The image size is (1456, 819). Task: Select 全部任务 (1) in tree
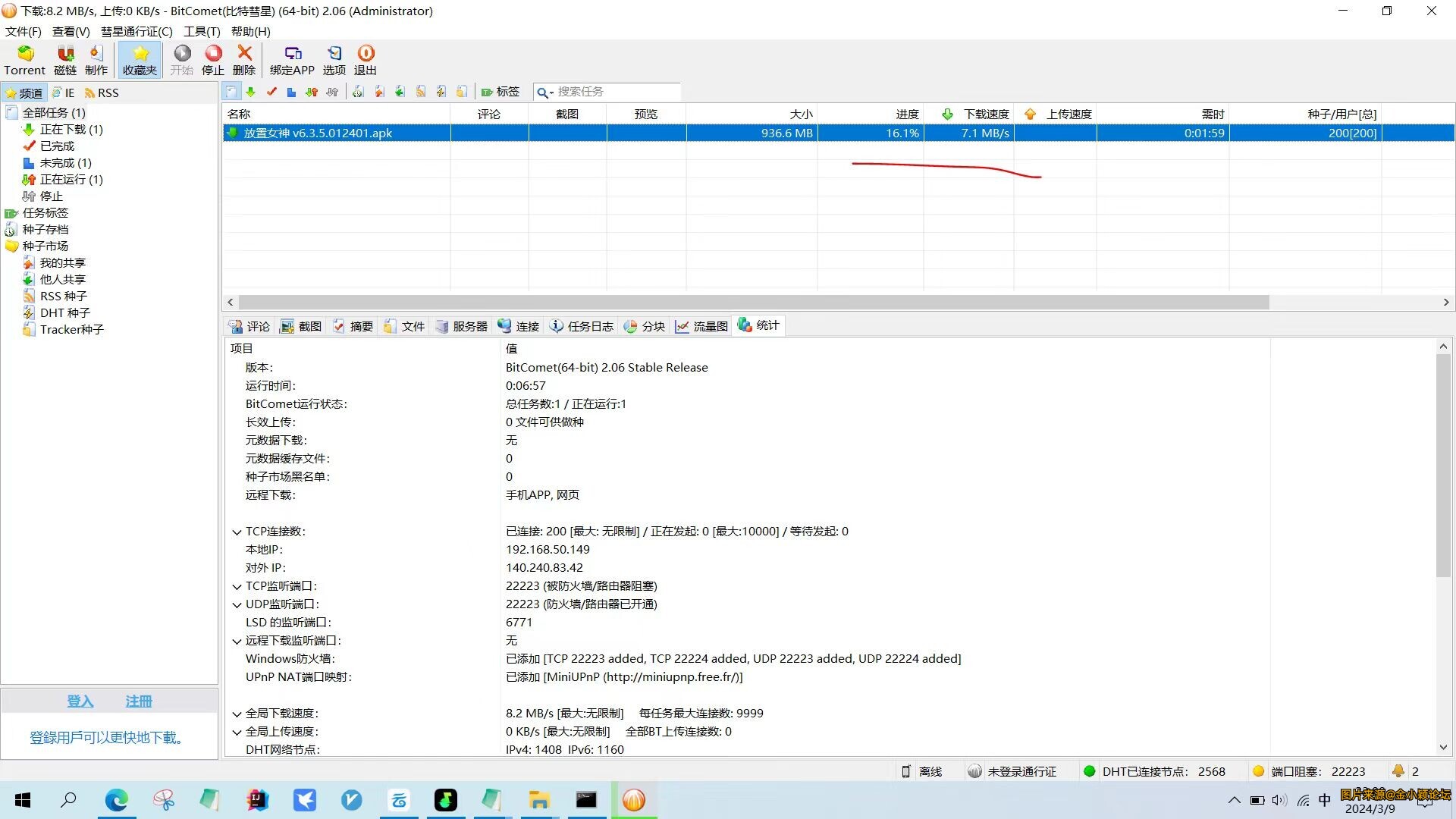tap(54, 112)
